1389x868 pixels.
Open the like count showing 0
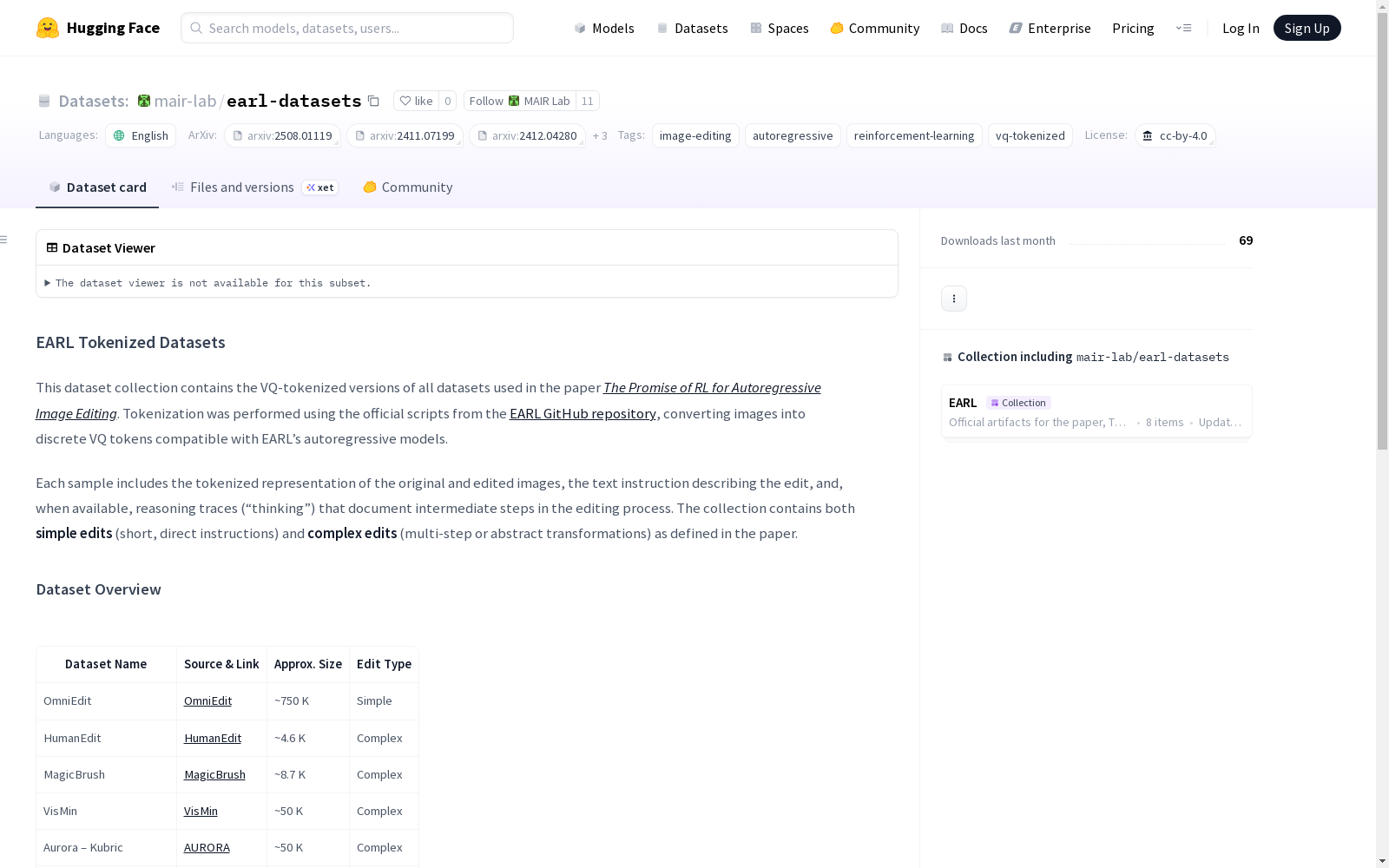(x=448, y=101)
